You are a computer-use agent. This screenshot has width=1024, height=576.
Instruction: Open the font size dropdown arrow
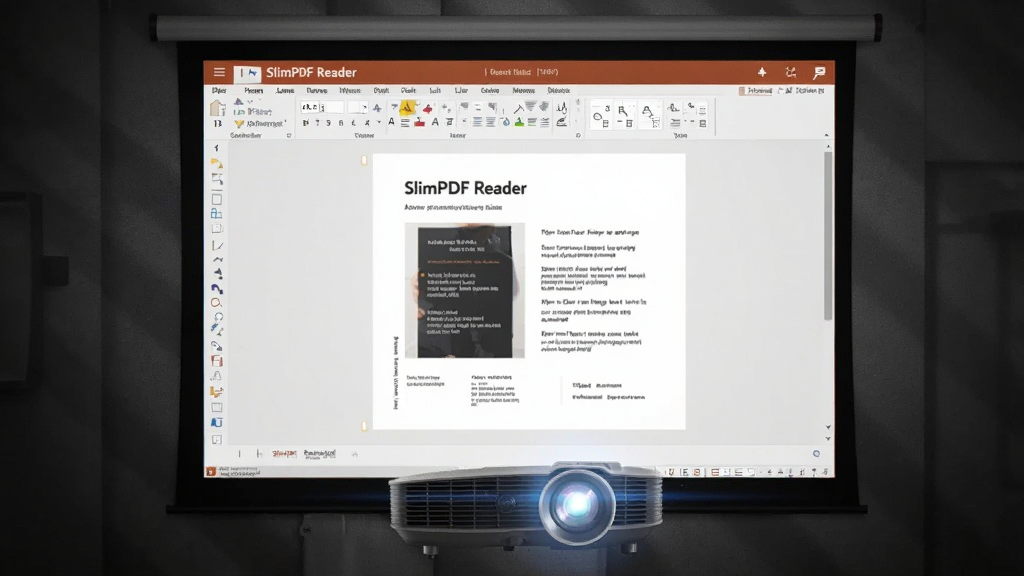(x=364, y=107)
